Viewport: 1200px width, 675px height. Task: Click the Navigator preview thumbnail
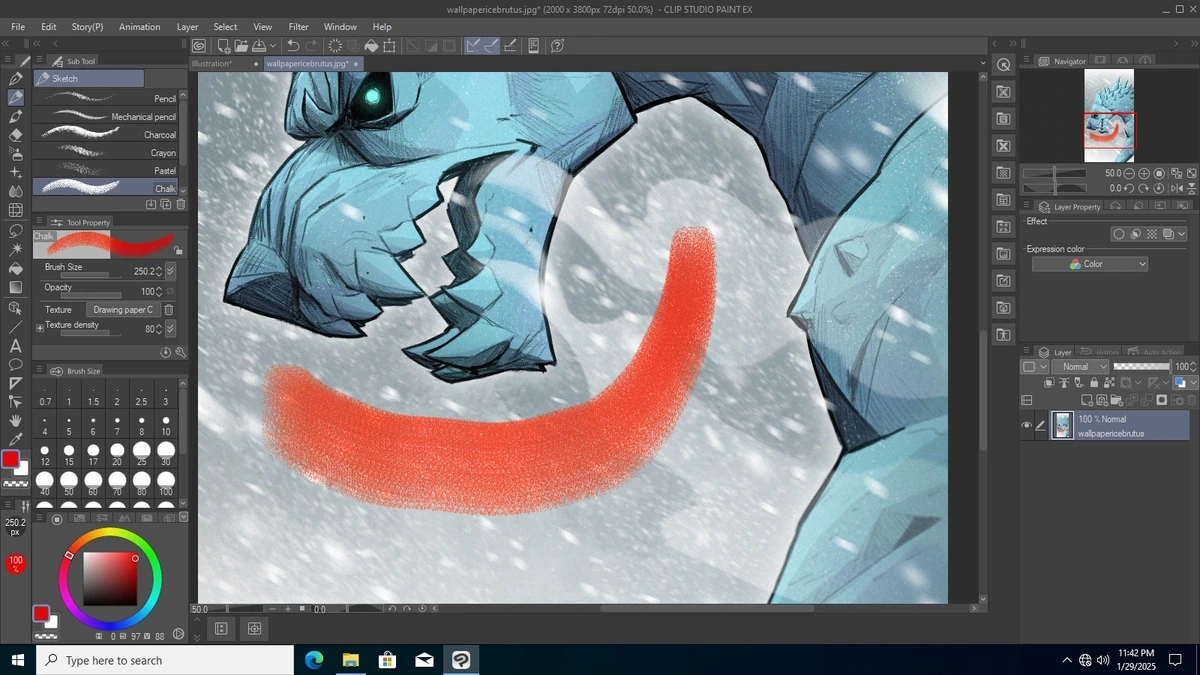click(1109, 115)
